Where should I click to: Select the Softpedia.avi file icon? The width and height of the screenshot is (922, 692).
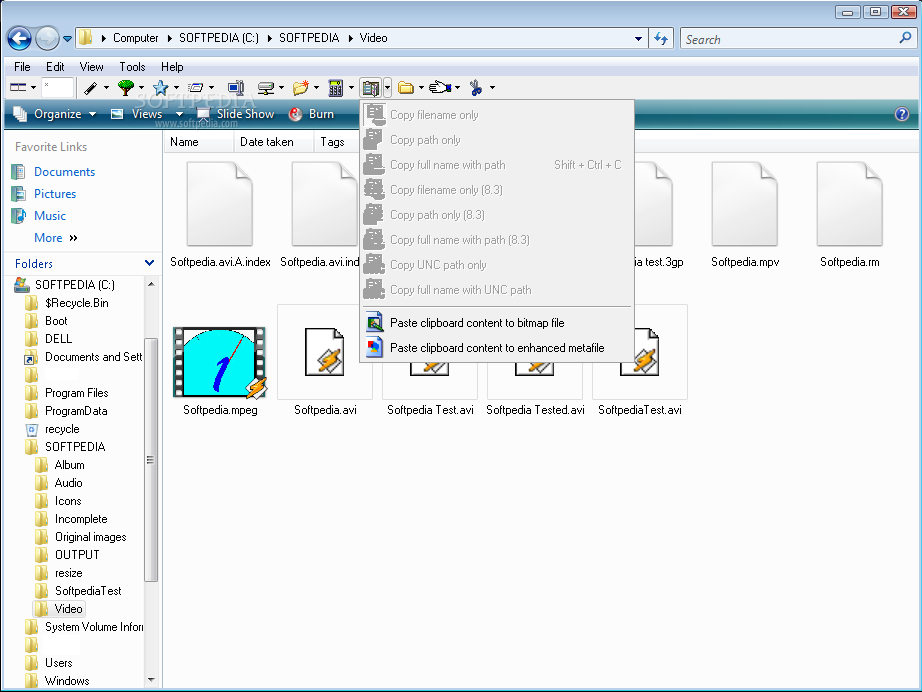[325, 353]
